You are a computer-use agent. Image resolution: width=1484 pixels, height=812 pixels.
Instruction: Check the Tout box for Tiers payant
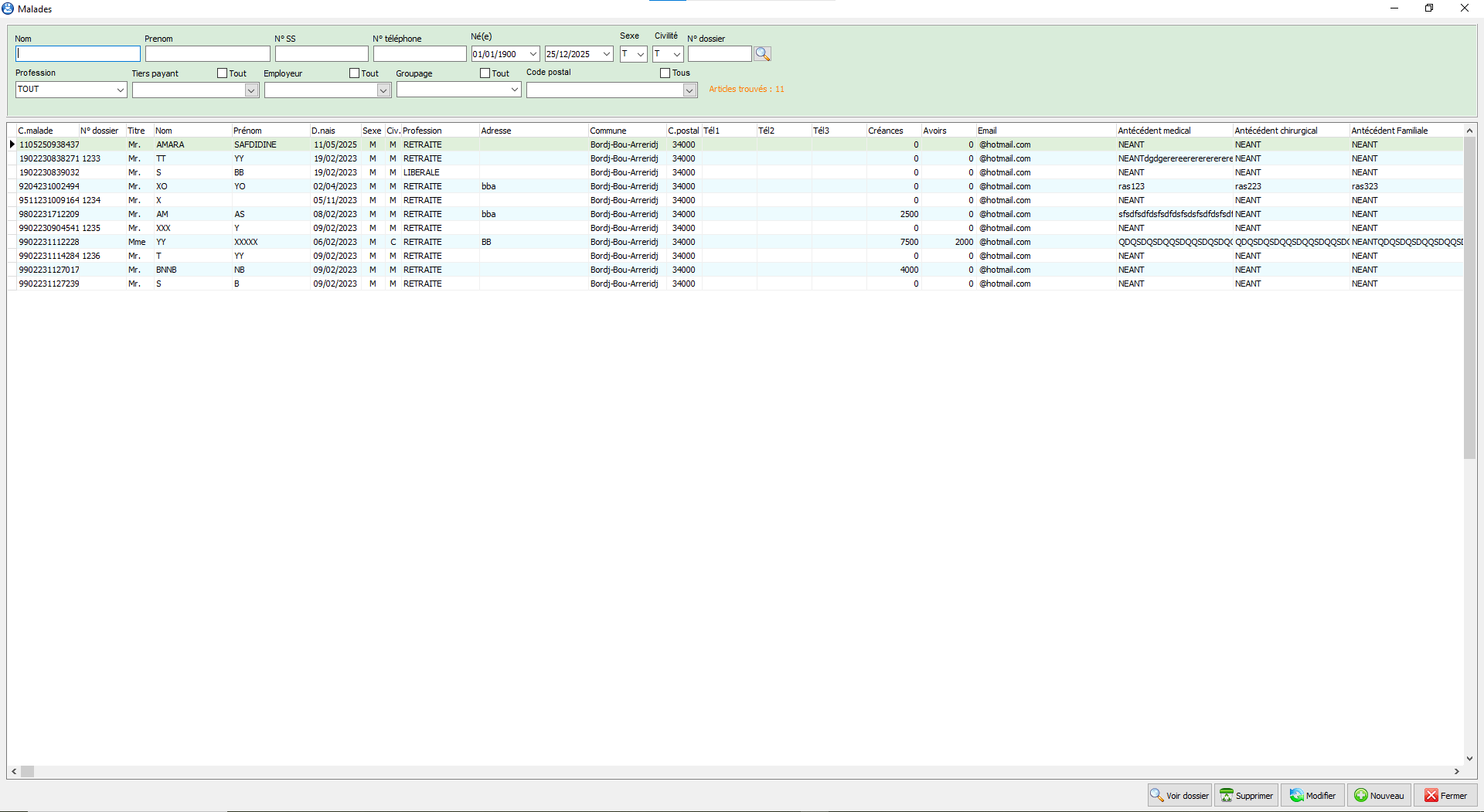click(223, 73)
